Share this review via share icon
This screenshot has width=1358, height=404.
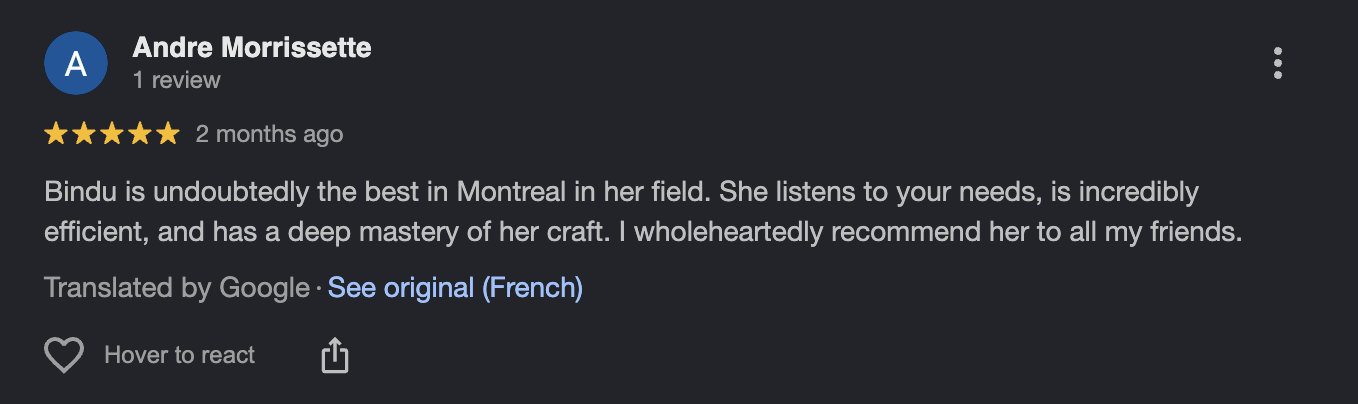(334, 355)
